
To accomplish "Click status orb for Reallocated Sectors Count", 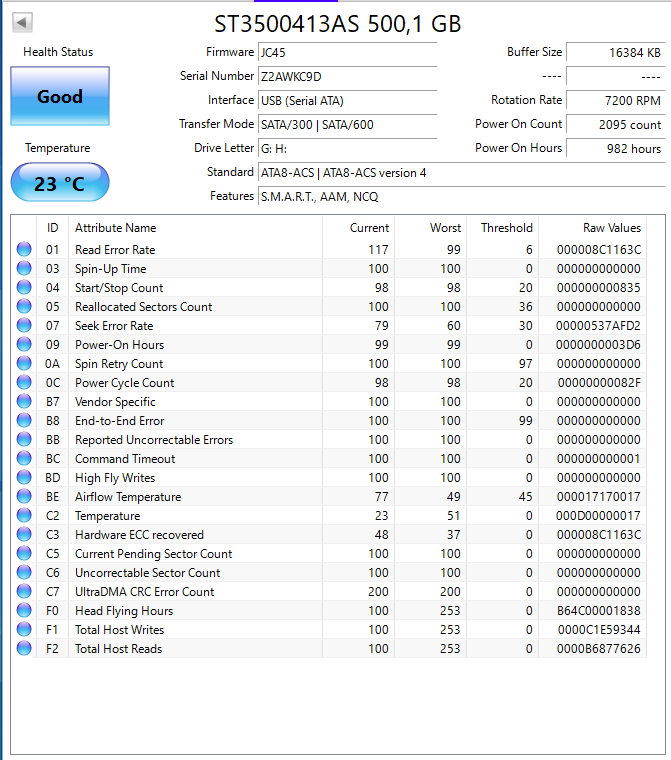I will coord(24,307).
